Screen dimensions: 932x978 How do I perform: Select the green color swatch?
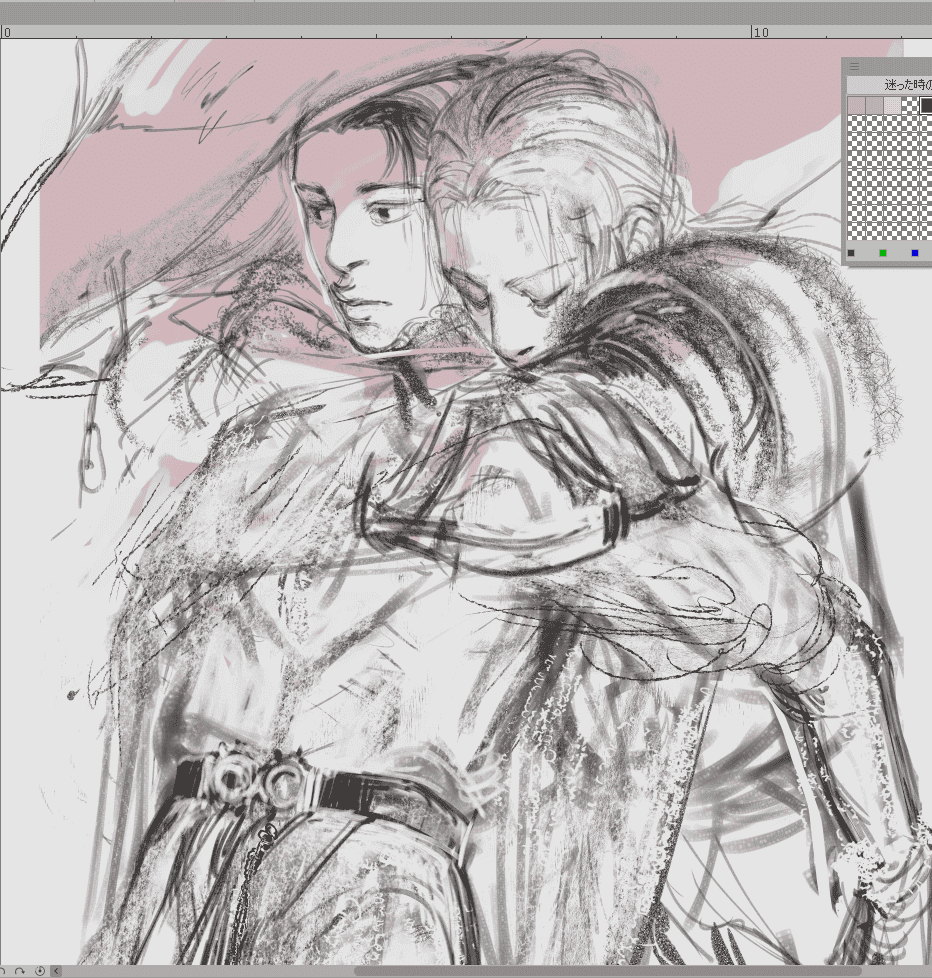883,253
